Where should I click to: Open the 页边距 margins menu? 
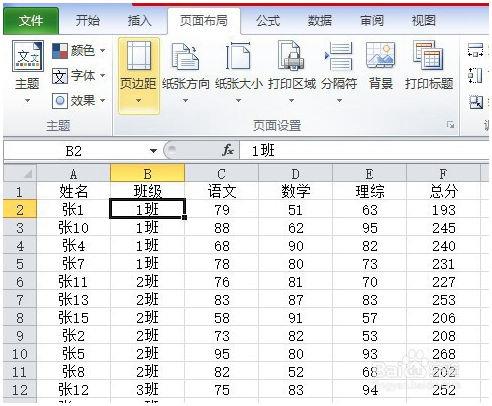[x=138, y=75]
